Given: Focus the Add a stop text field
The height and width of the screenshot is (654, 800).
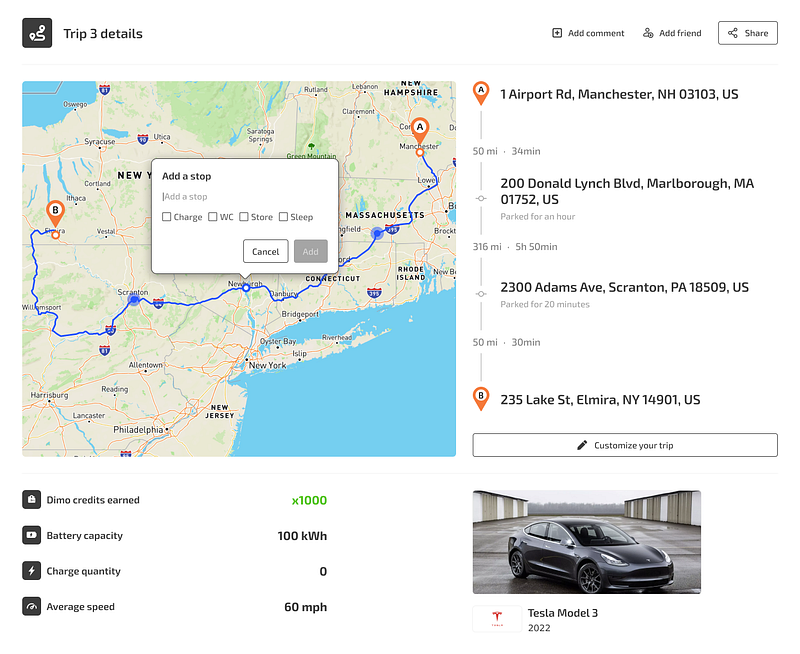Looking at the screenshot, I should click(x=245, y=196).
